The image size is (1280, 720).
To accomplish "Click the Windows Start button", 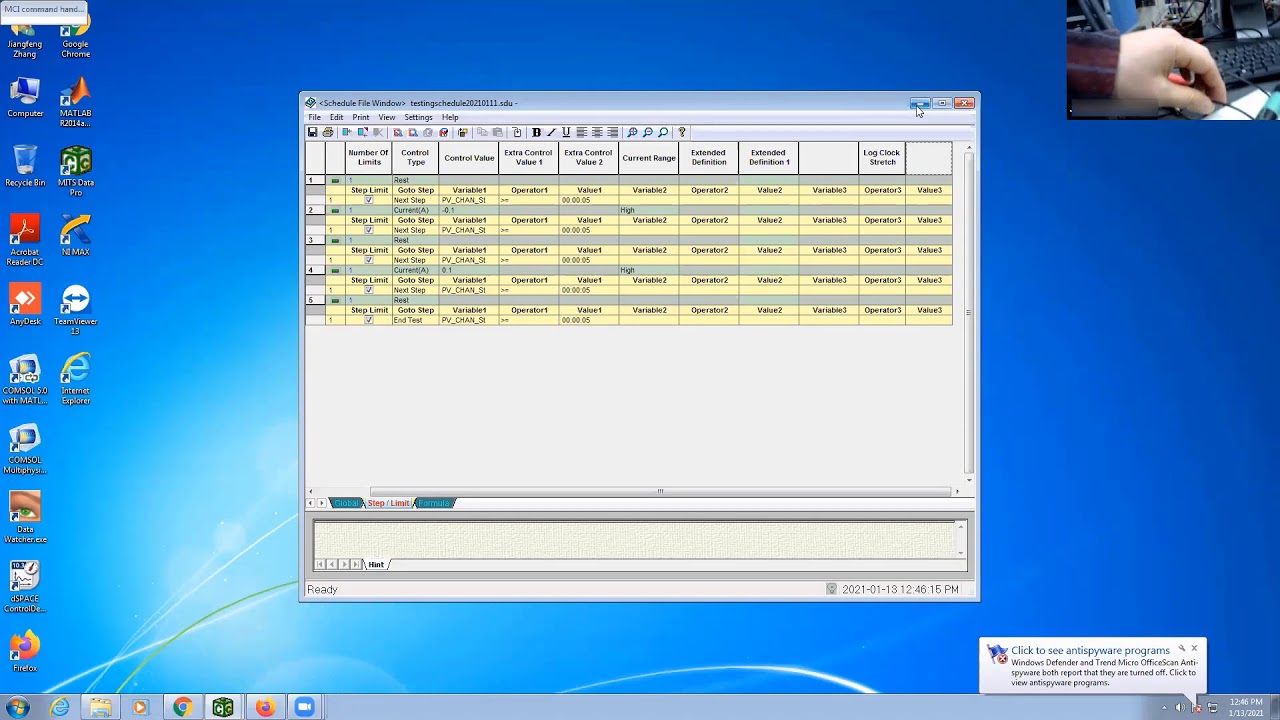I will tap(17, 707).
